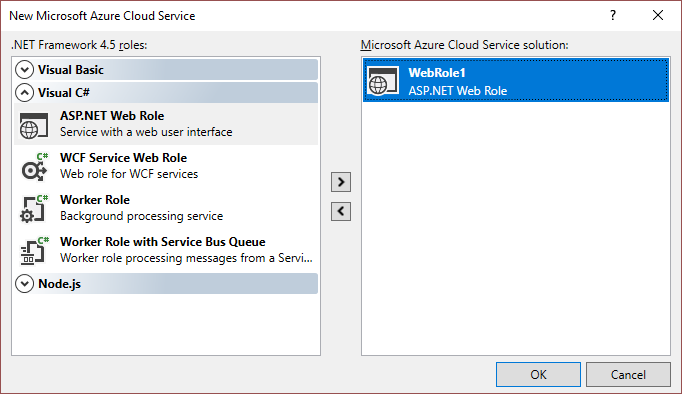The height and width of the screenshot is (394, 682).
Task: Select WCF Service Web Role title
Action: pos(124,157)
